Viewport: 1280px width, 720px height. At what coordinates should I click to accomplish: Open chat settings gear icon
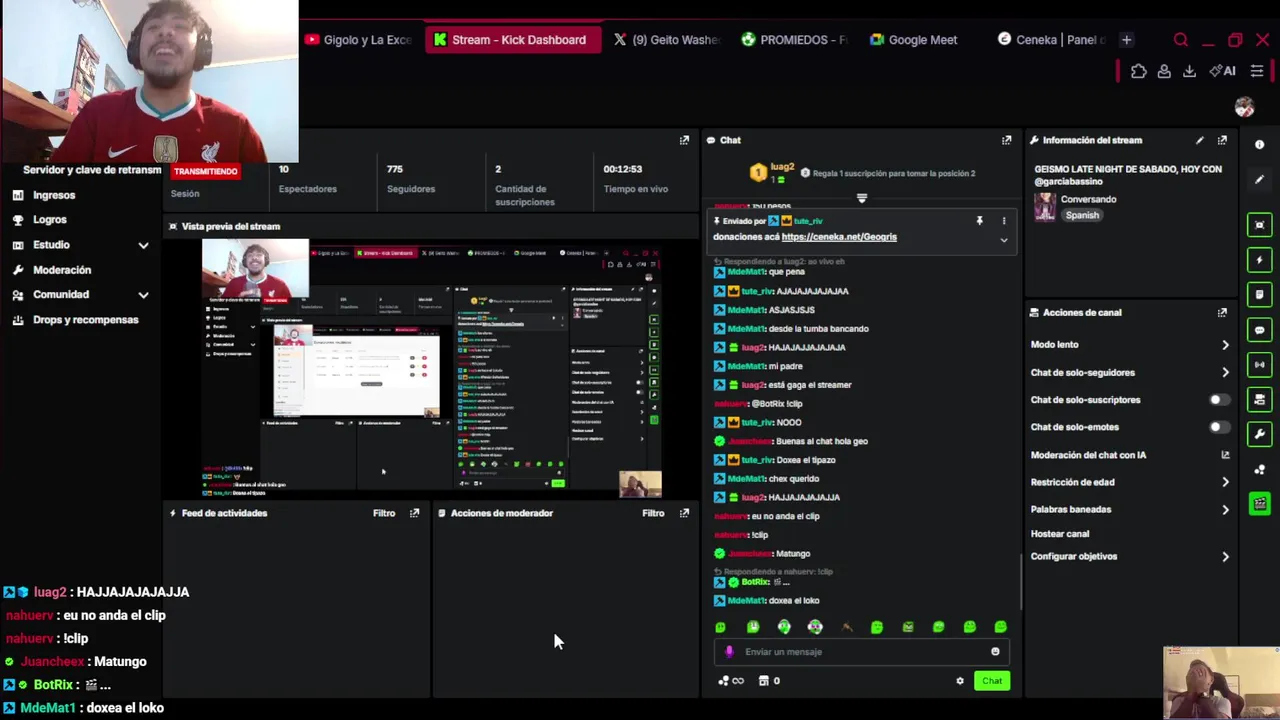(x=960, y=681)
